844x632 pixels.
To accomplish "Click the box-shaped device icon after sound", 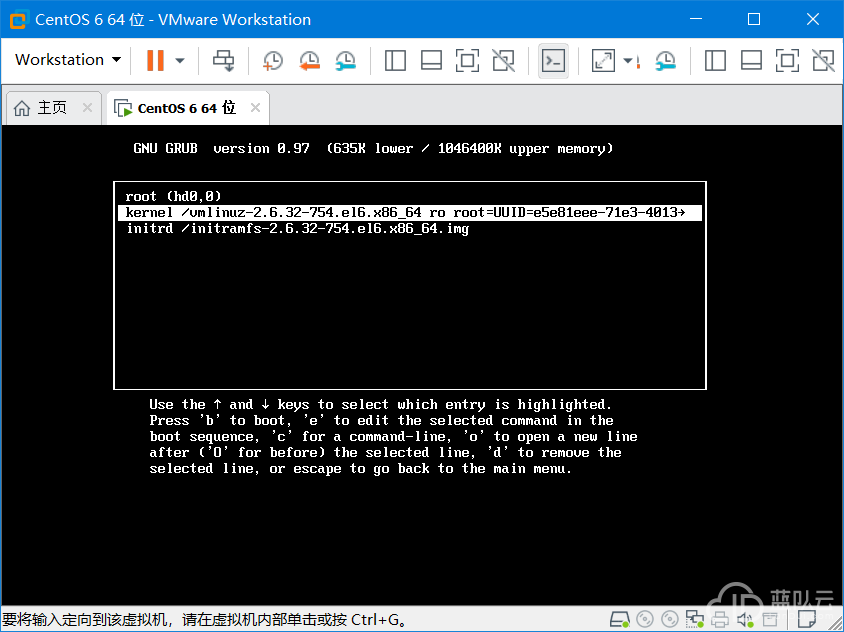I will (770, 620).
